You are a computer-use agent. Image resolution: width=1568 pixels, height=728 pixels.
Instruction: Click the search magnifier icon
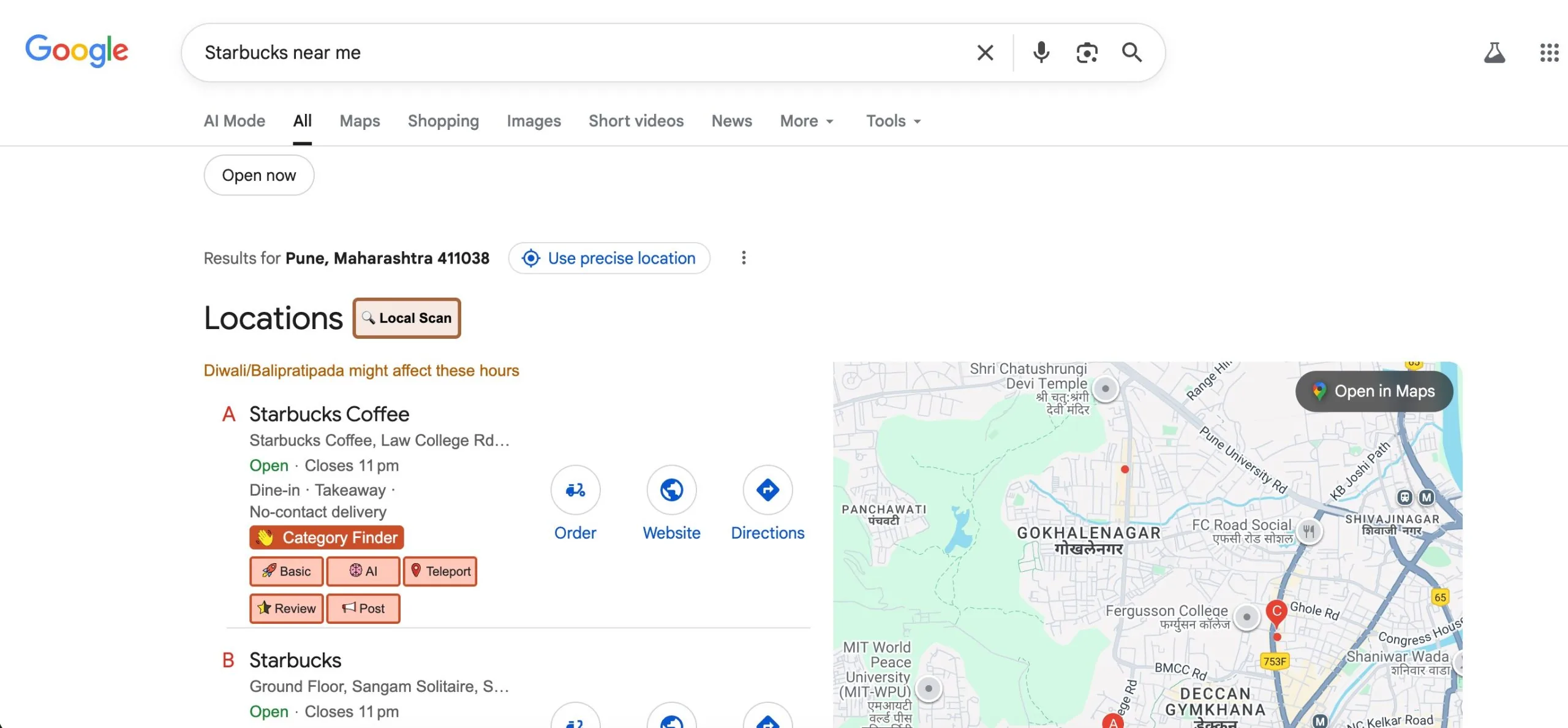(1132, 53)
